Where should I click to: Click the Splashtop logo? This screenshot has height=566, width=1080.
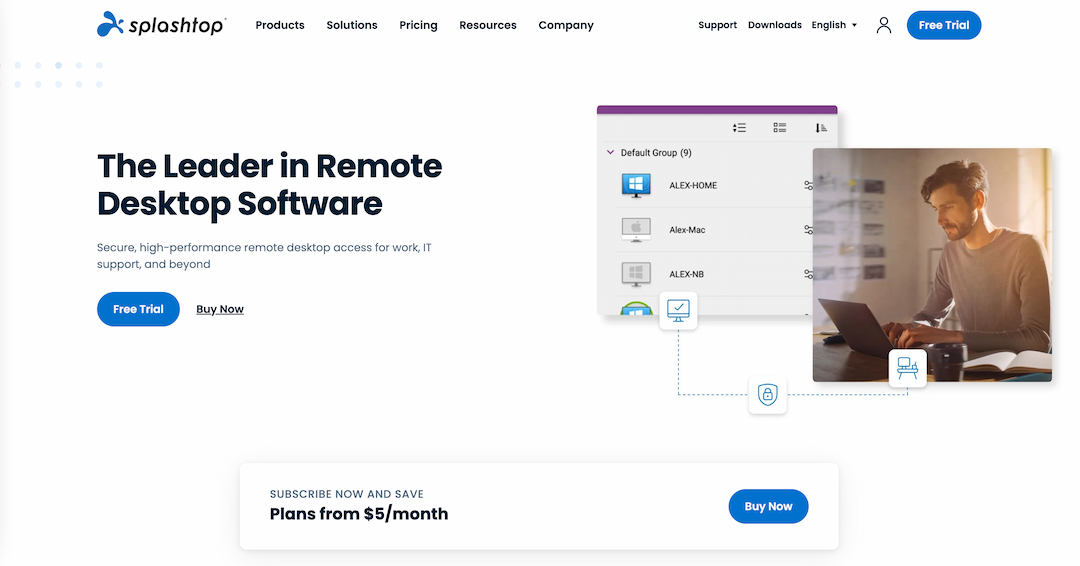point(161,25)
